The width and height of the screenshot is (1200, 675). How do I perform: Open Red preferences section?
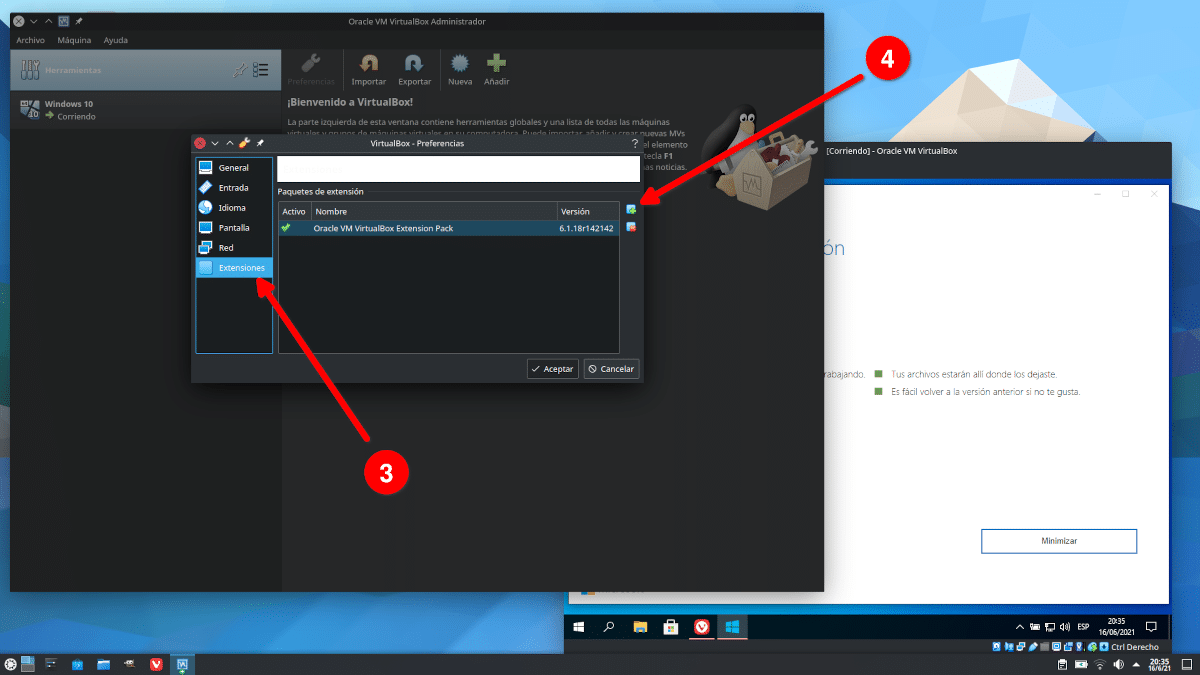click(x=234, y=248)
